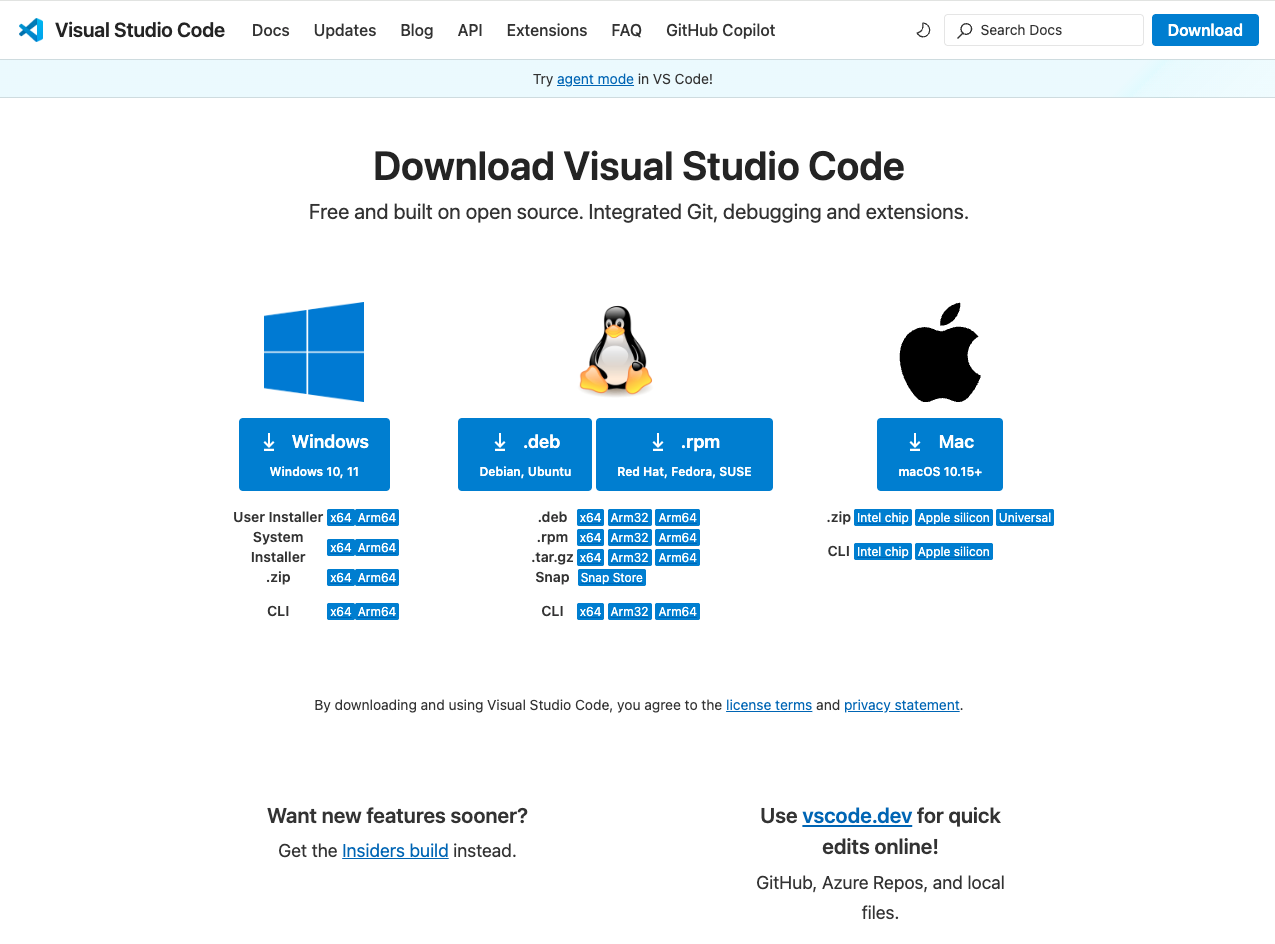
Task: Select x64 for Linux .rpm row
Action: (x=590, y=538)
